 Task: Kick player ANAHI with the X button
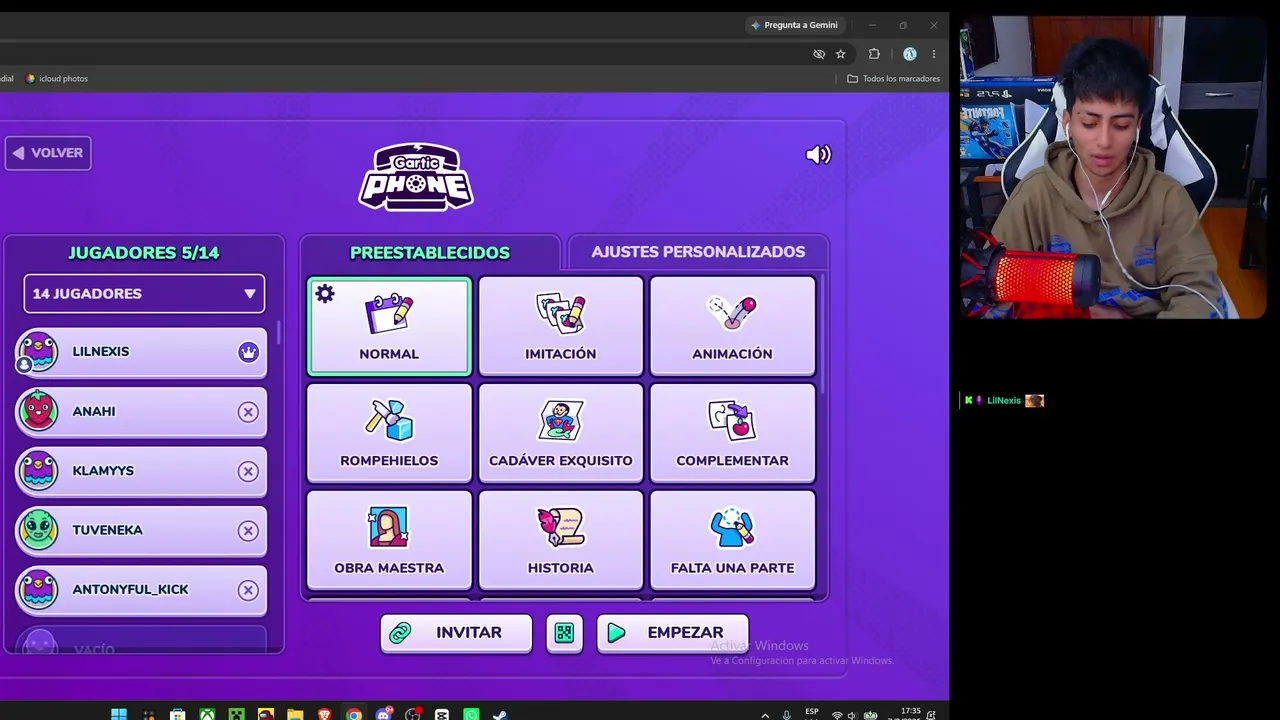click(248, 412)
